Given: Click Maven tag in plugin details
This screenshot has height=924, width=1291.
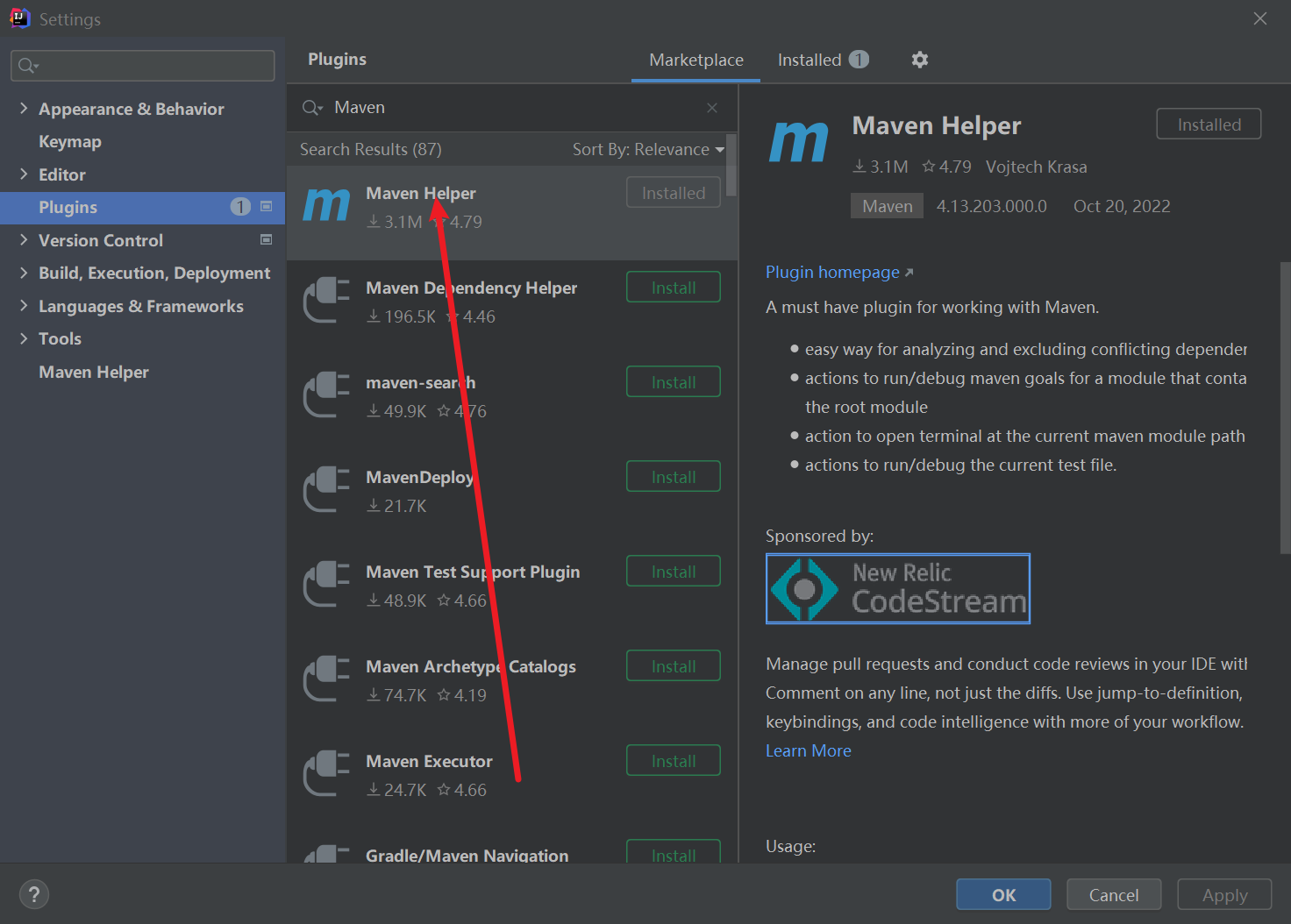Looking at the screenshot, I should click(x=887, y=206).
